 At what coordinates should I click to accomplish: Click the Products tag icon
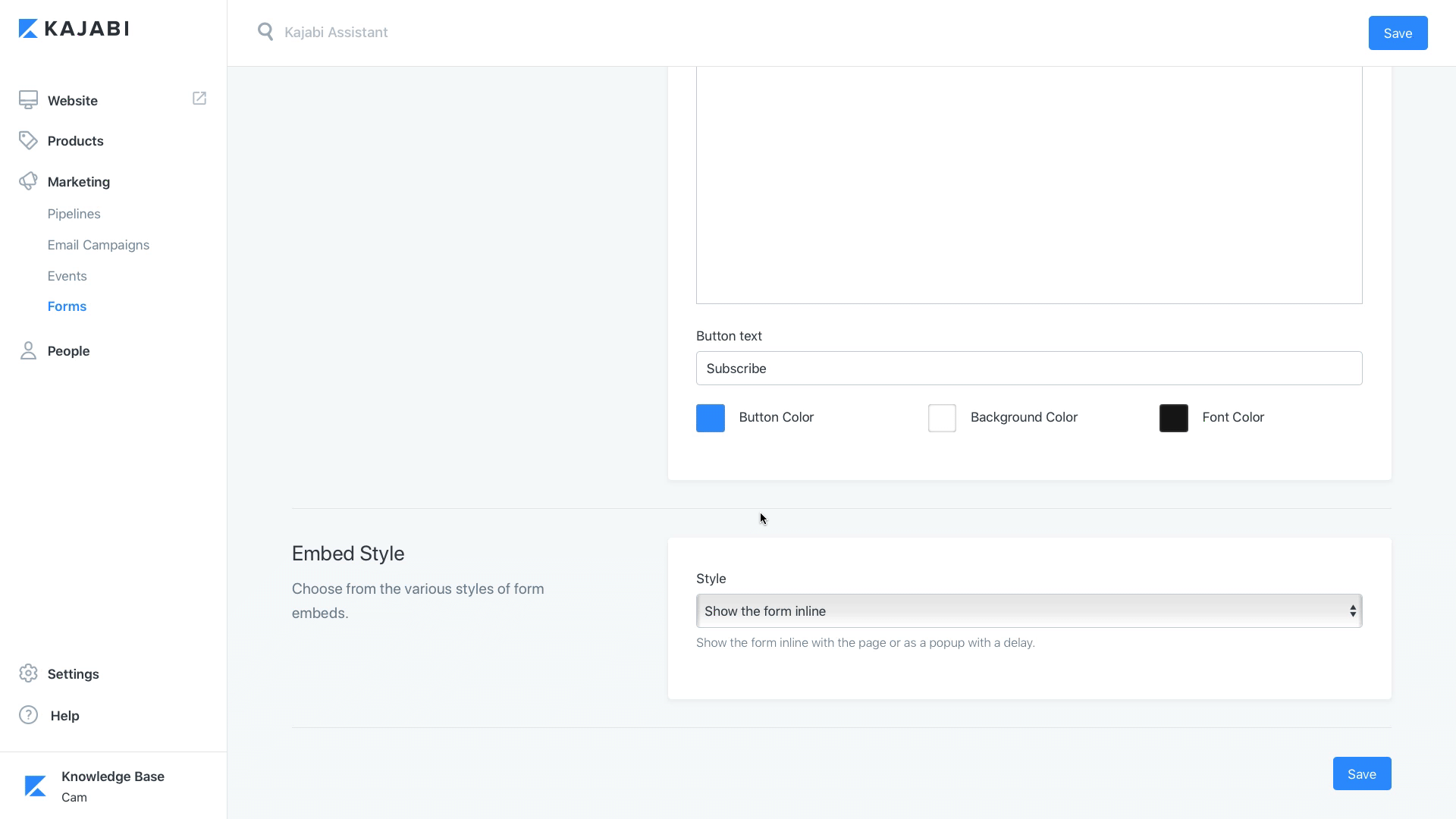[28, 140]
